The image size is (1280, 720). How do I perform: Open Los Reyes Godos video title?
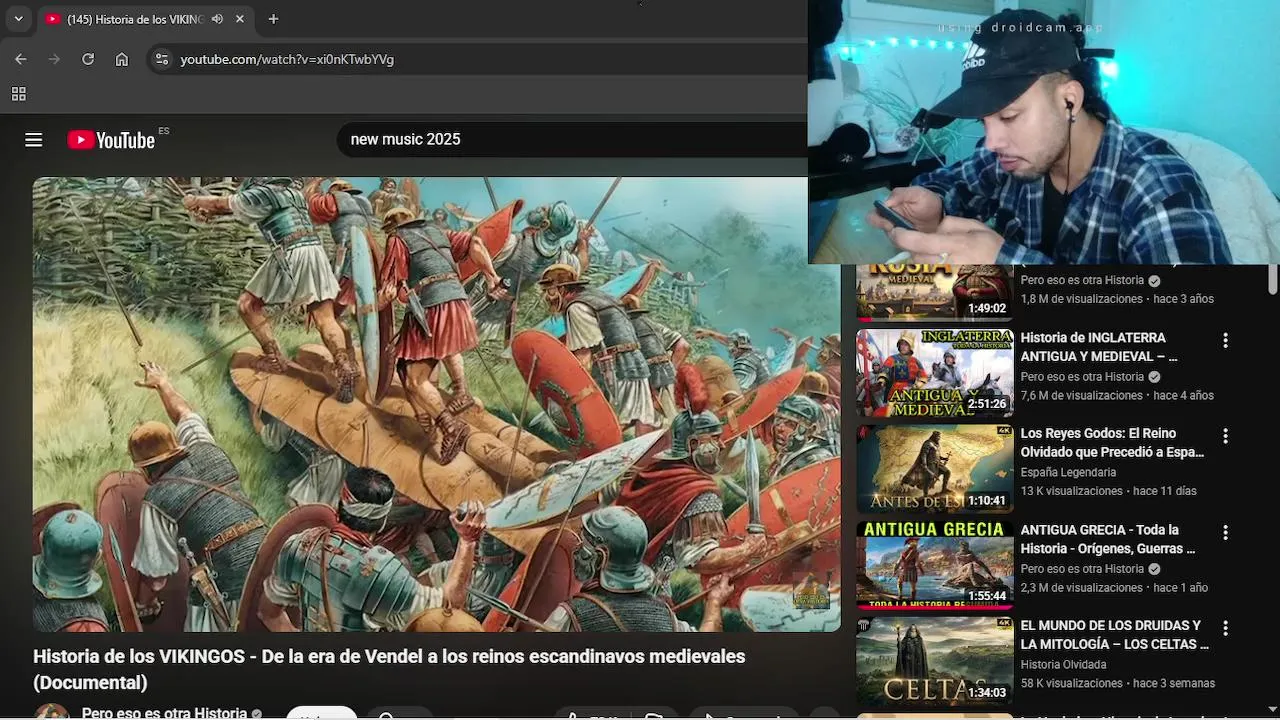pos(1112,443)
